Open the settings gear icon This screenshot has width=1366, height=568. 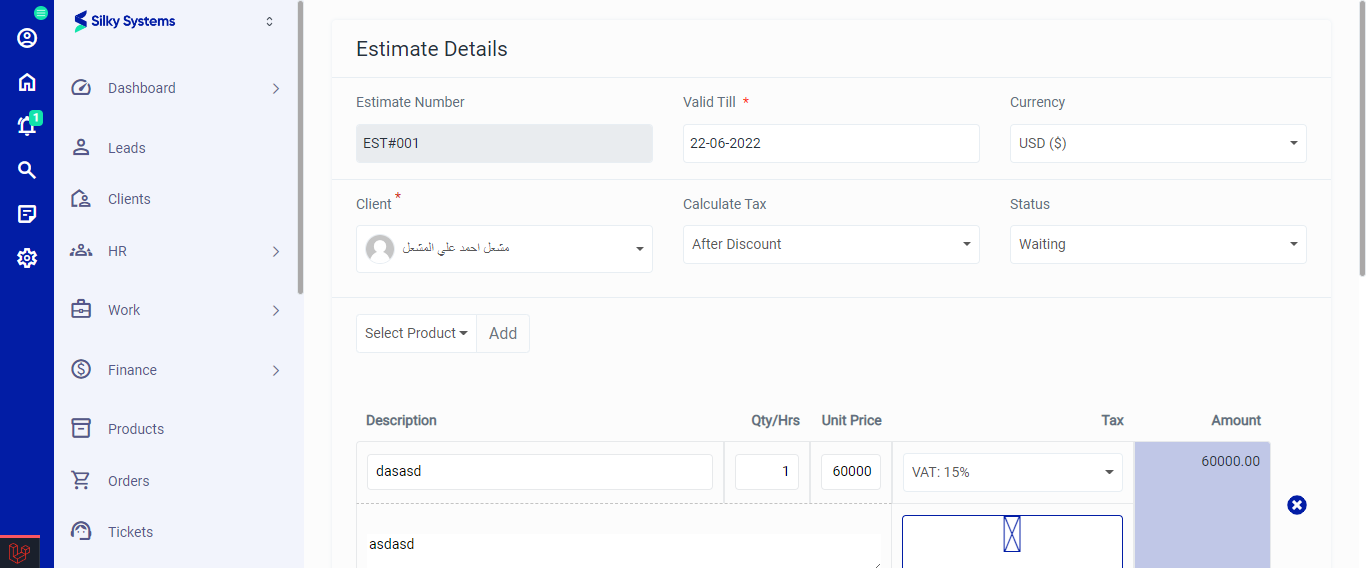[x=27, y=258]
